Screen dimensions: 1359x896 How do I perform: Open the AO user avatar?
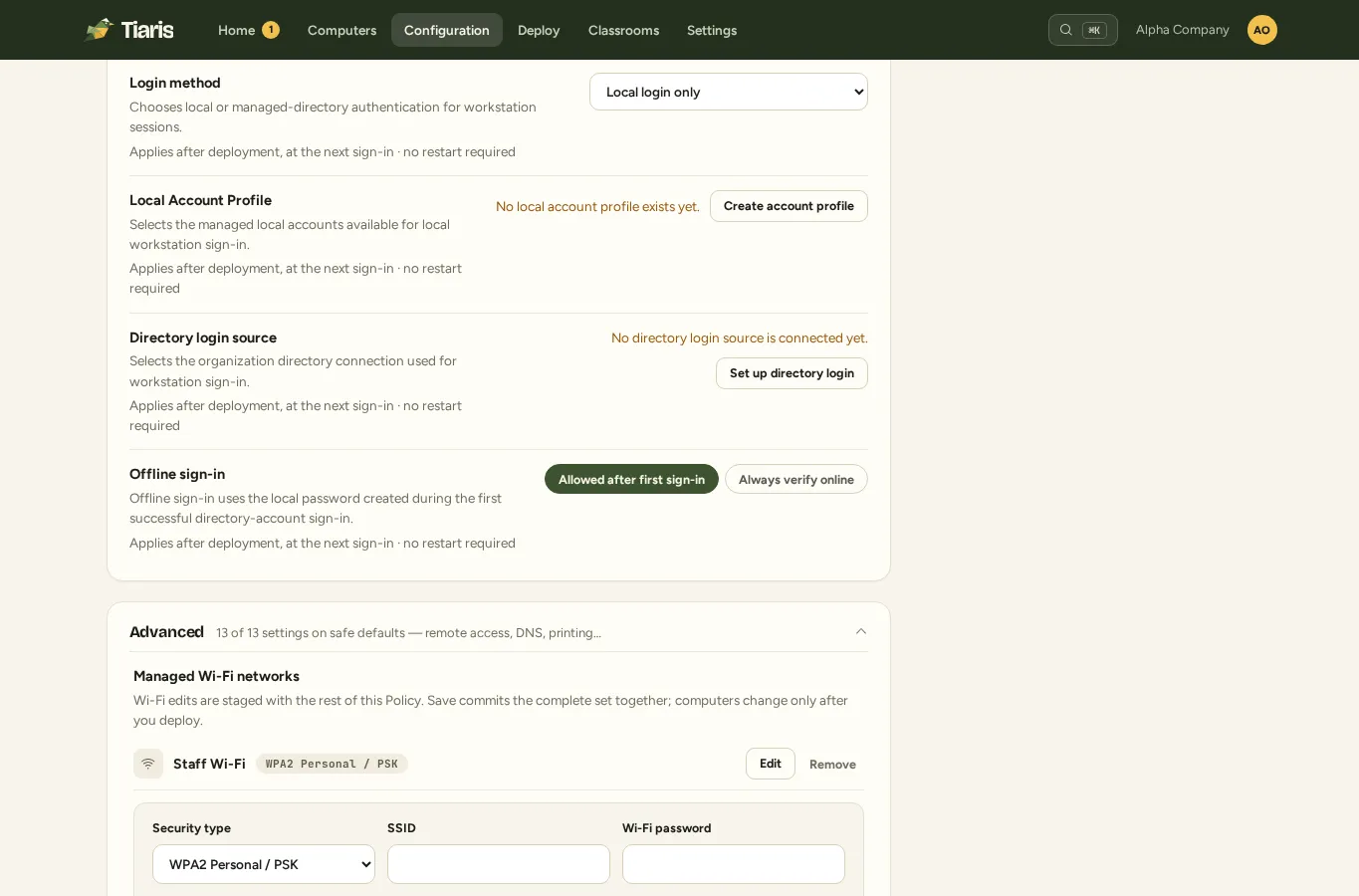[1261, 30]
